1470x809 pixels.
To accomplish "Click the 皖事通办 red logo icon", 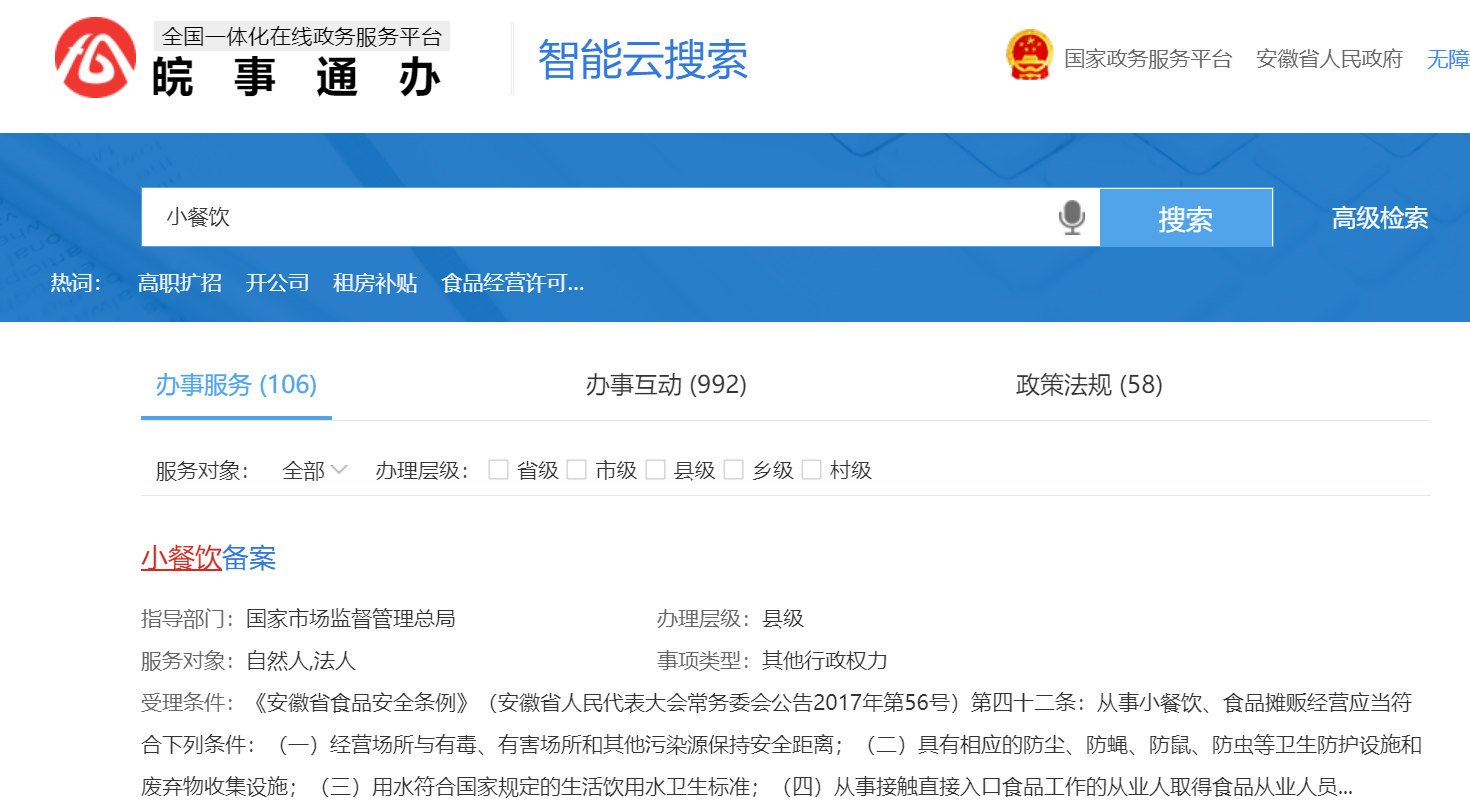I will (95, 58).
